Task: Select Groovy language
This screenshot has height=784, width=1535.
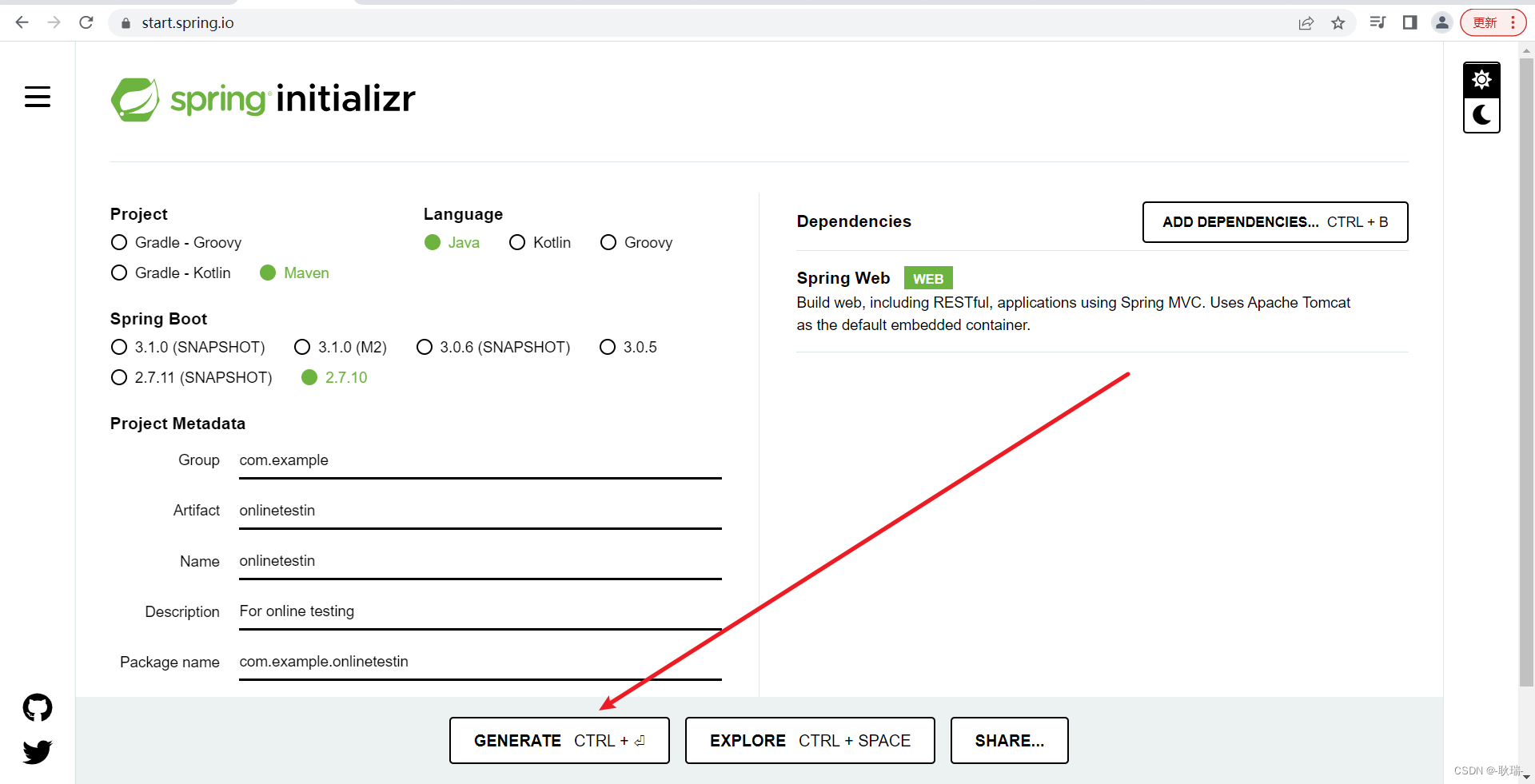Action: 636,242
